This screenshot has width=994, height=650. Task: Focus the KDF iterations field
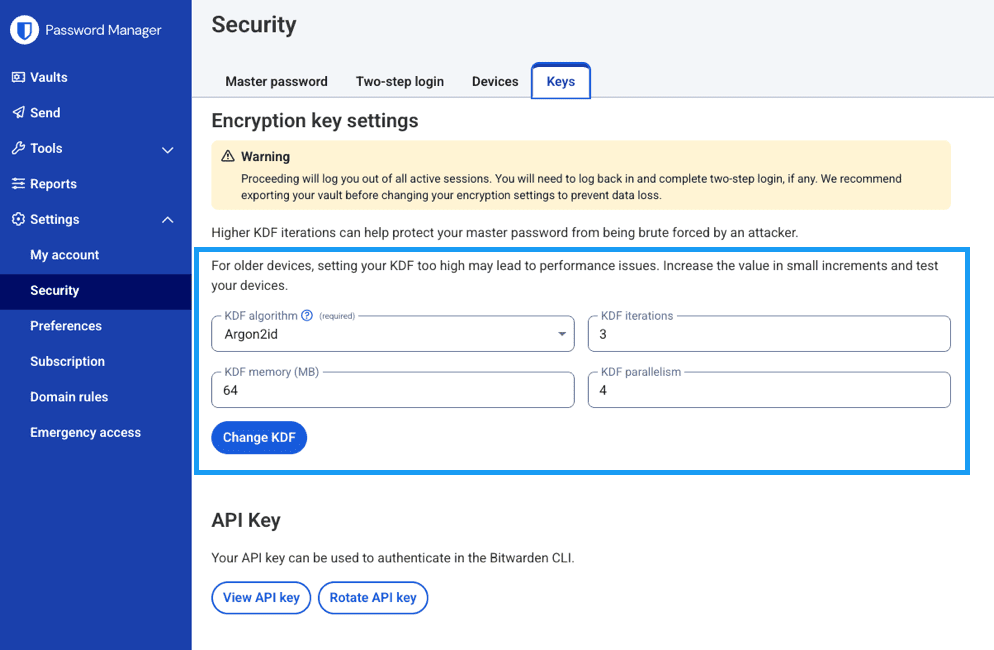pos(769,334)
